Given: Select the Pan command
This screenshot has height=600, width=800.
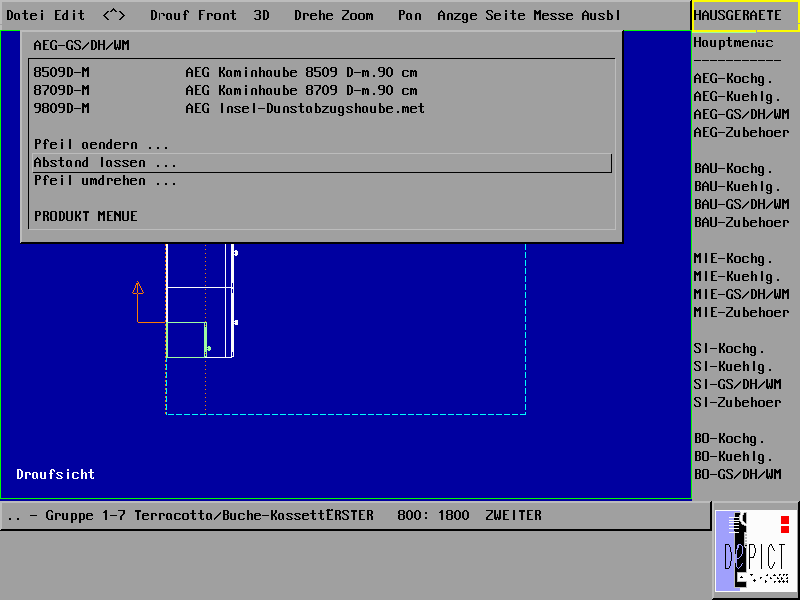Looking at the screenshot, I should (410, 15).
